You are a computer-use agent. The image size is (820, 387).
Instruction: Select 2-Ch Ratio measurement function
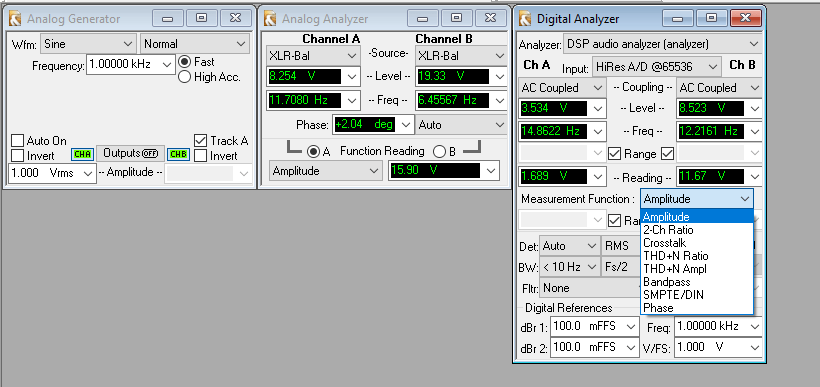pyautogui.click(x=697, y=230)
